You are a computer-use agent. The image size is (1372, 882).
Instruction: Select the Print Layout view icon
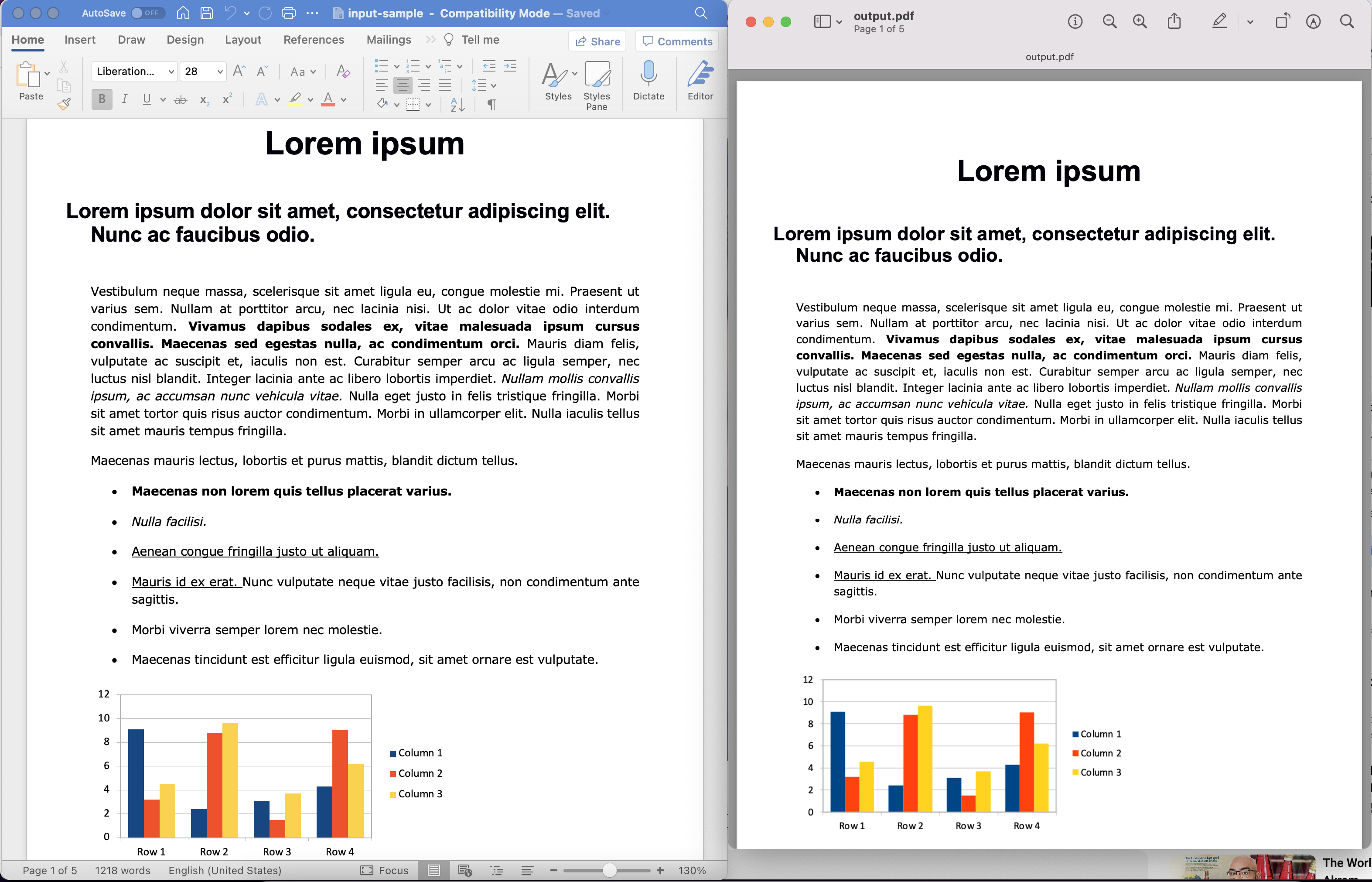[x=434, y=870]
